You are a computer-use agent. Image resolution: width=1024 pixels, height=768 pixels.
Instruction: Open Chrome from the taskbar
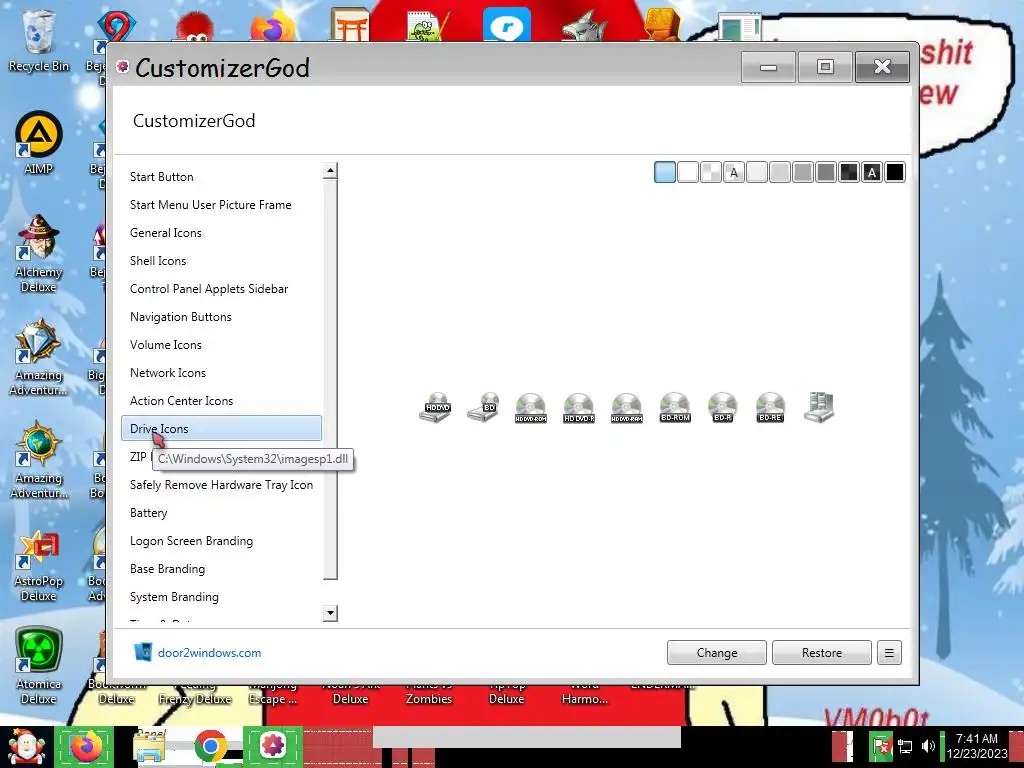[210, 747]
